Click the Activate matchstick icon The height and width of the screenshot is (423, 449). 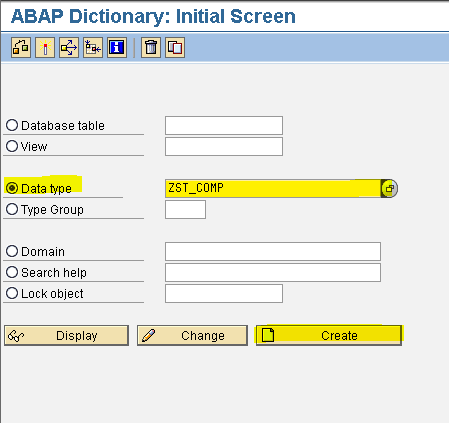(45, 48)
